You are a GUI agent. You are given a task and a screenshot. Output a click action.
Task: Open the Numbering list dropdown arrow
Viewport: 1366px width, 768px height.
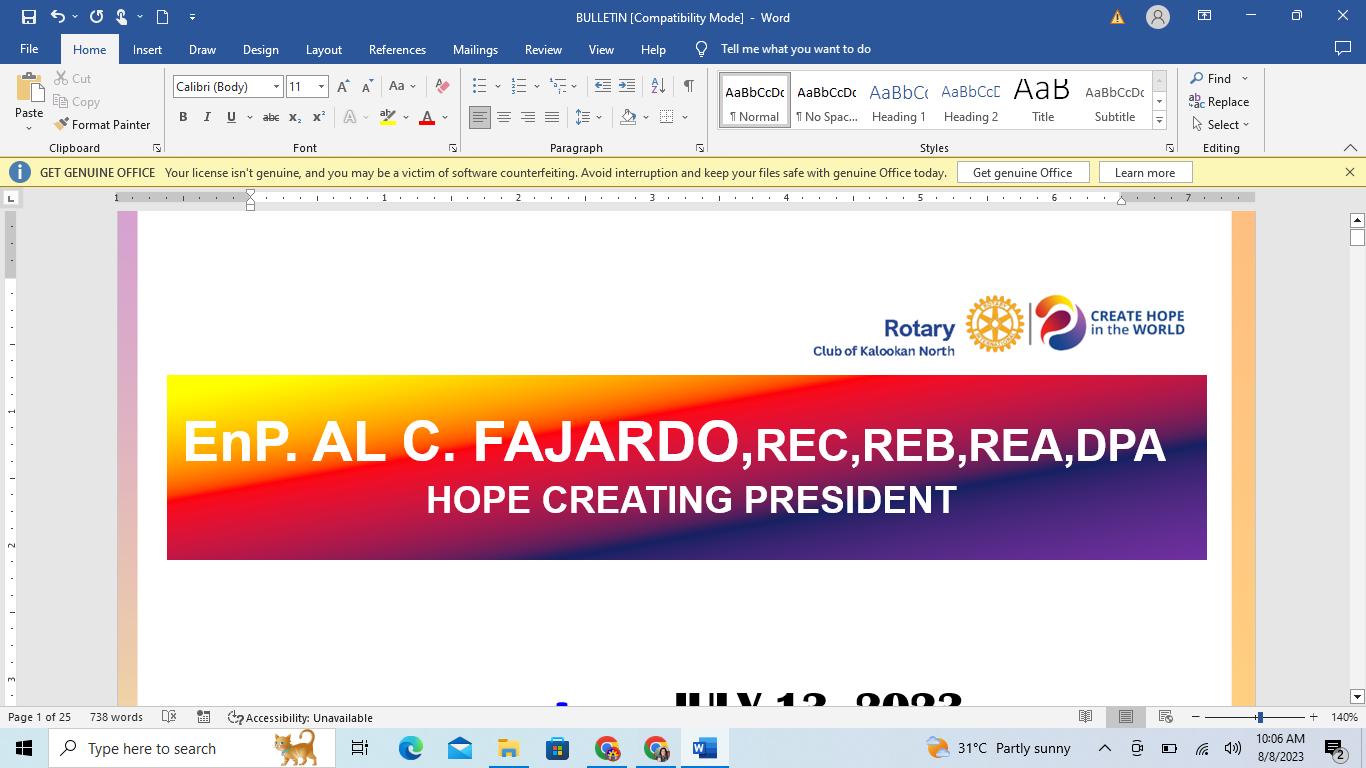tap(537, 87)
